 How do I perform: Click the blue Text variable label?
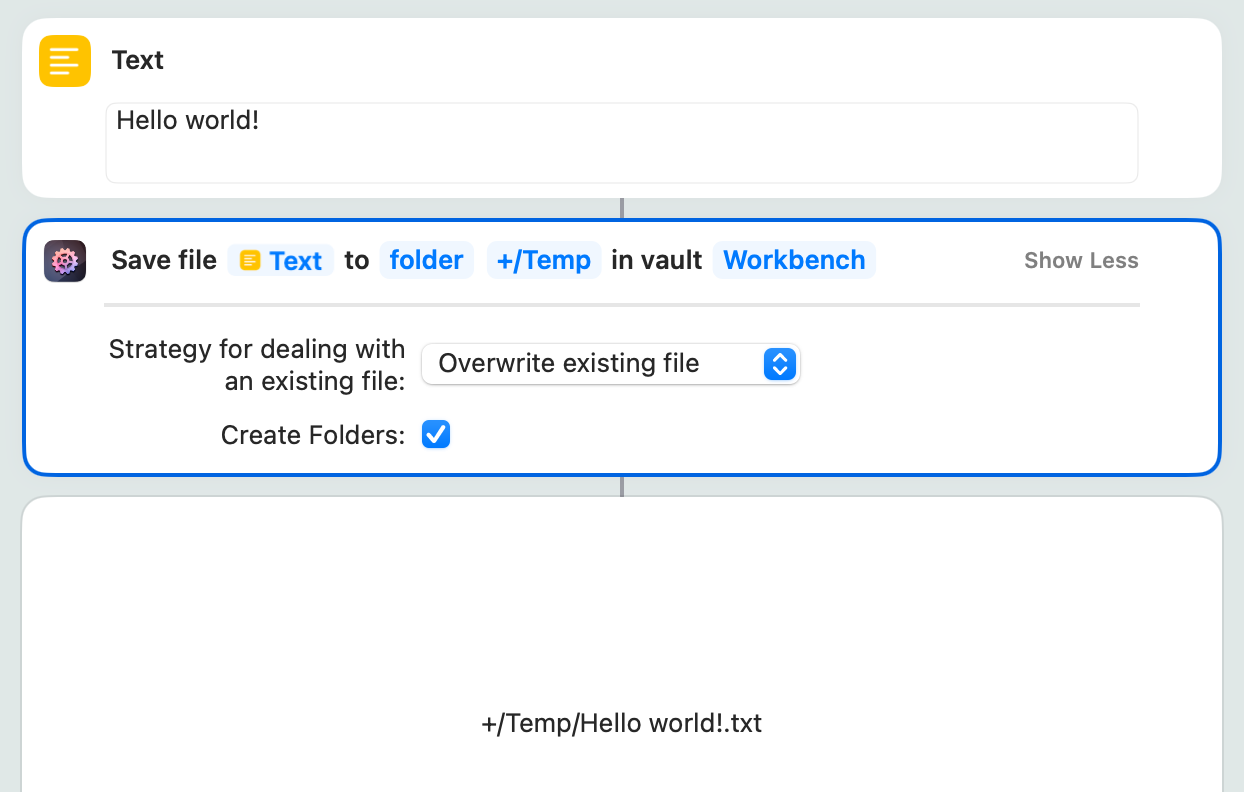(x=295, y=261)
